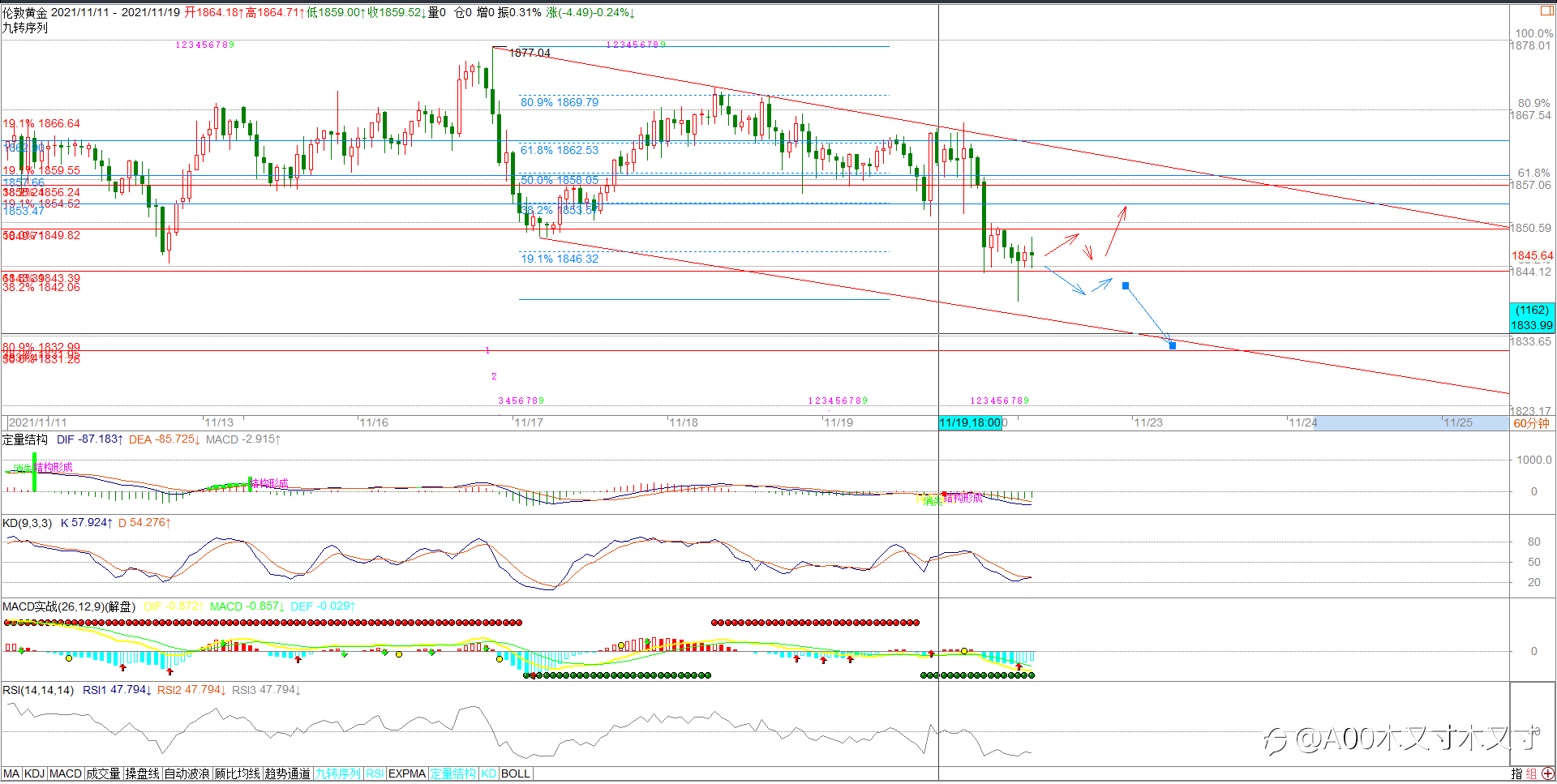1557x784 pixels.
Task: Click the 38.2% 1842.06 red level label
Action: 41,287
